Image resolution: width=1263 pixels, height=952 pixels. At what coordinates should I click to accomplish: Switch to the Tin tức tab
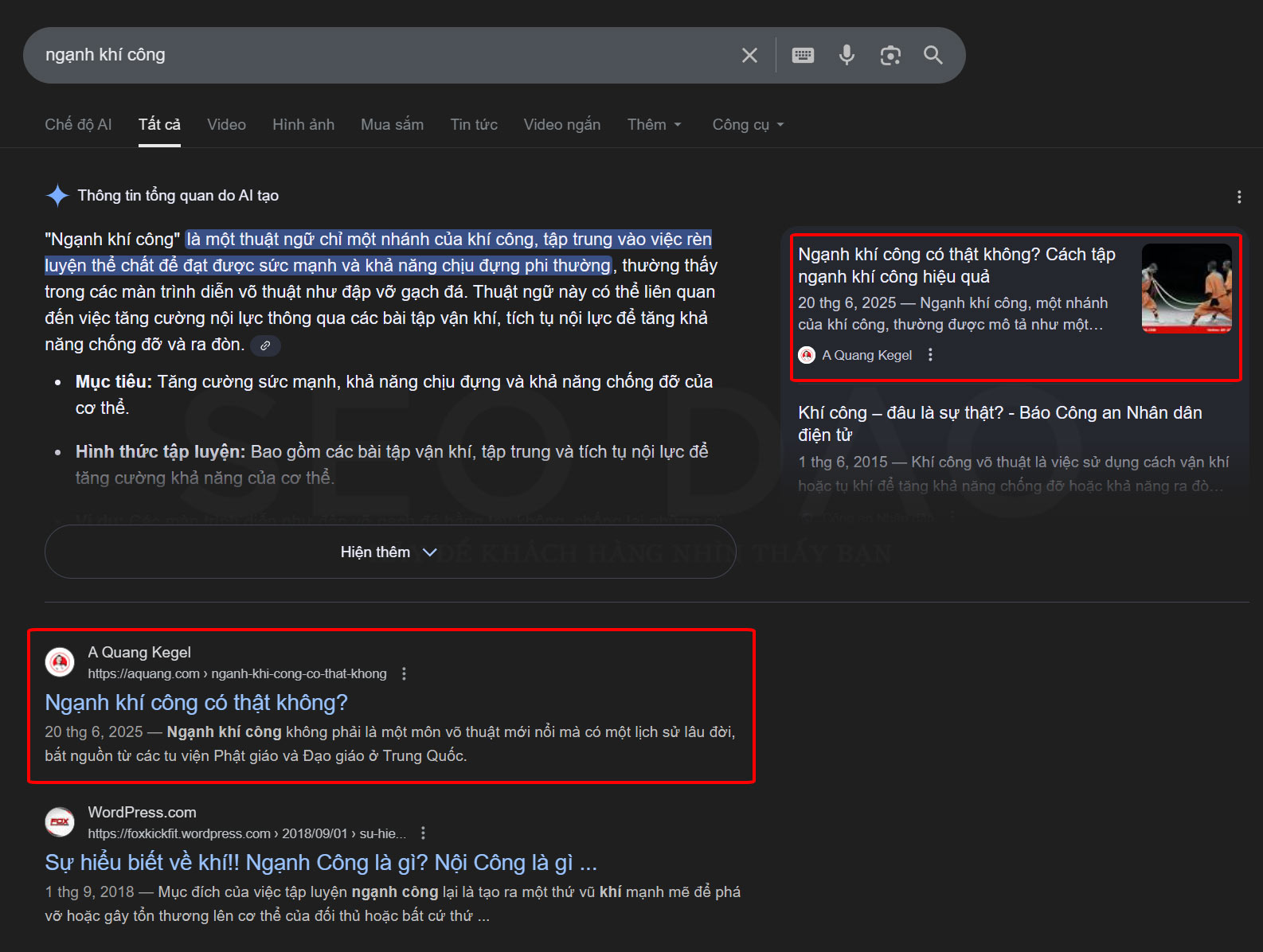click(474, 125)
